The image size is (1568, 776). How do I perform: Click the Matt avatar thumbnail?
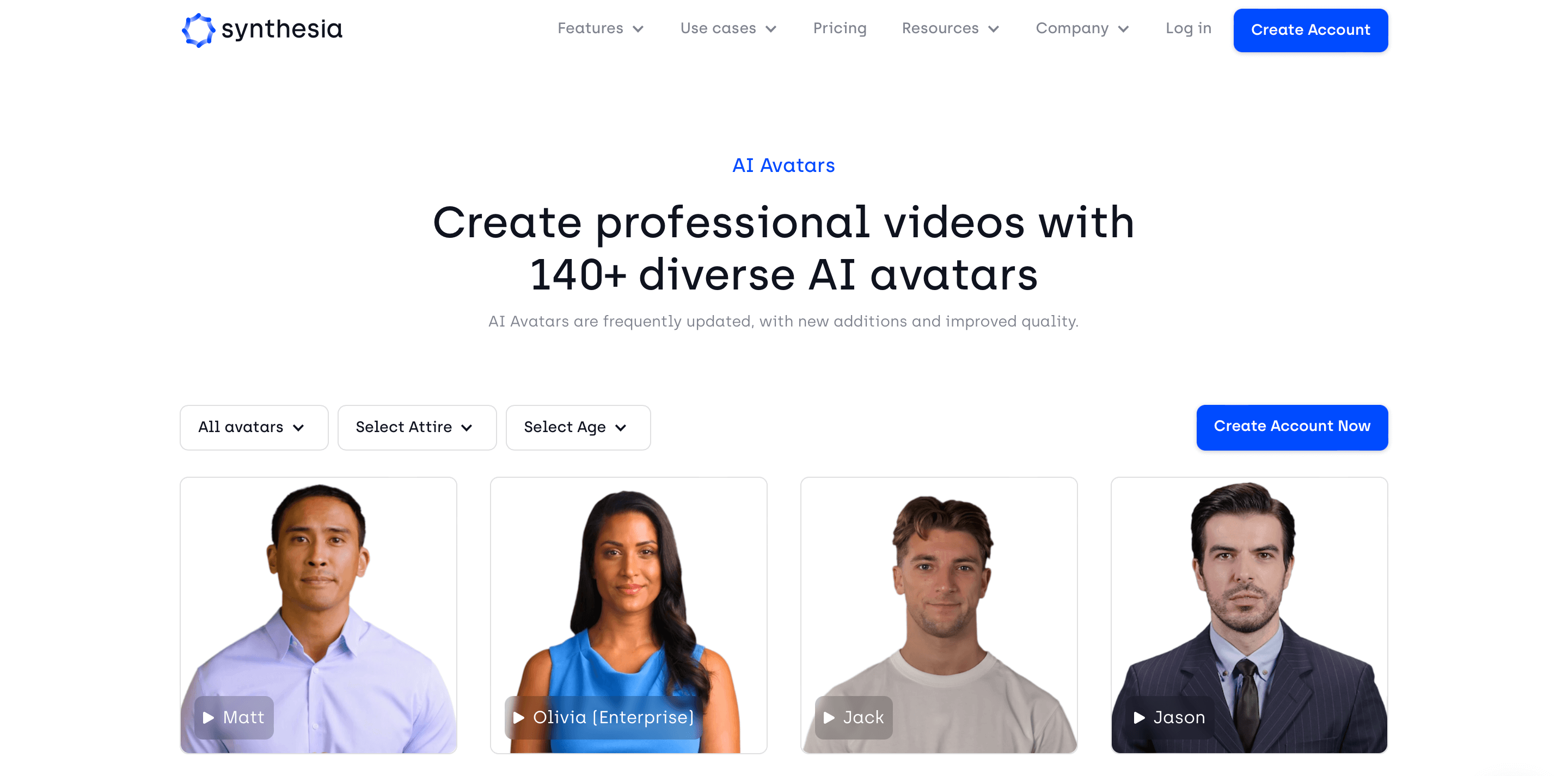pyautogui.click(x=319, y=614)
